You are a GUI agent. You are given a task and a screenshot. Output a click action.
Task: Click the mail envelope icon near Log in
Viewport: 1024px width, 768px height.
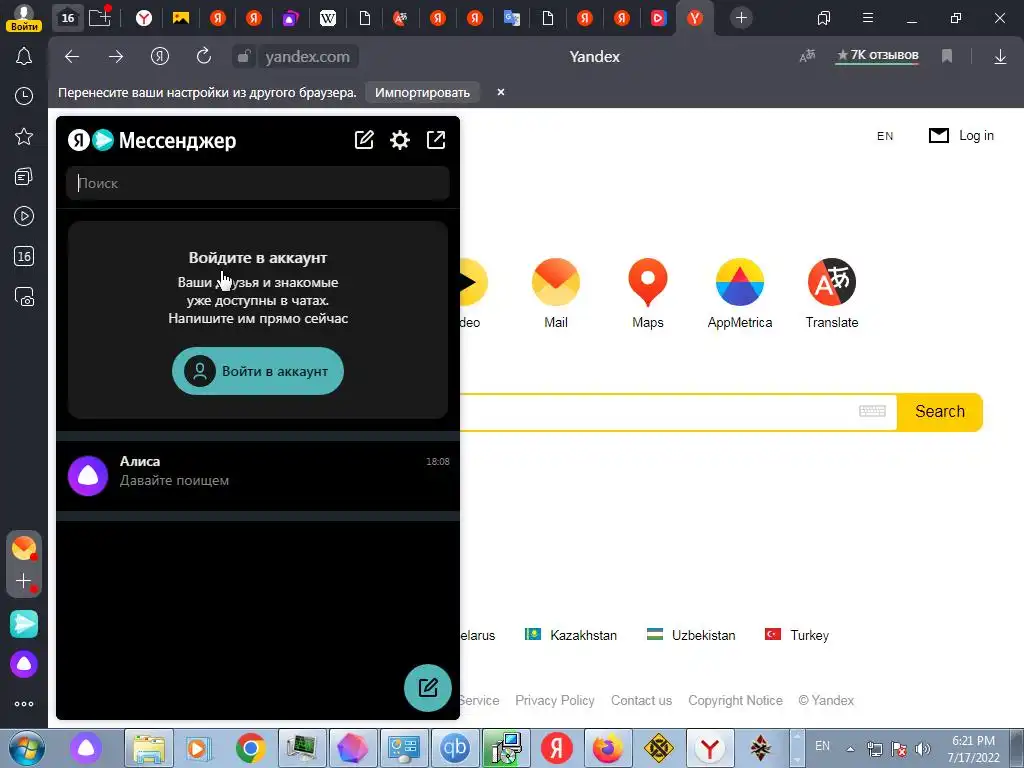(x=938, y=135)
